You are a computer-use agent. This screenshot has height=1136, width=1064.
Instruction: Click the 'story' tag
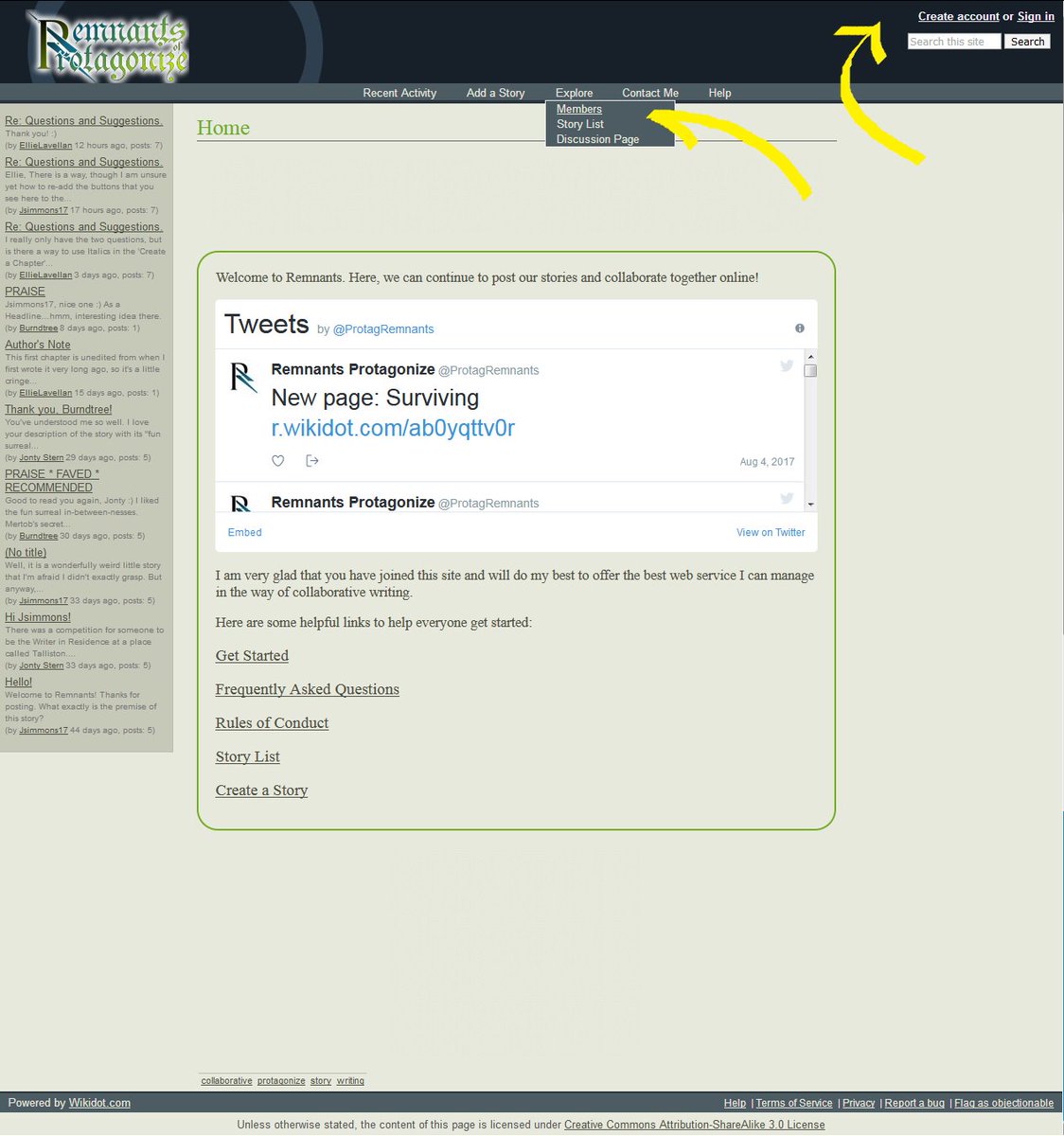(321, 1080)
